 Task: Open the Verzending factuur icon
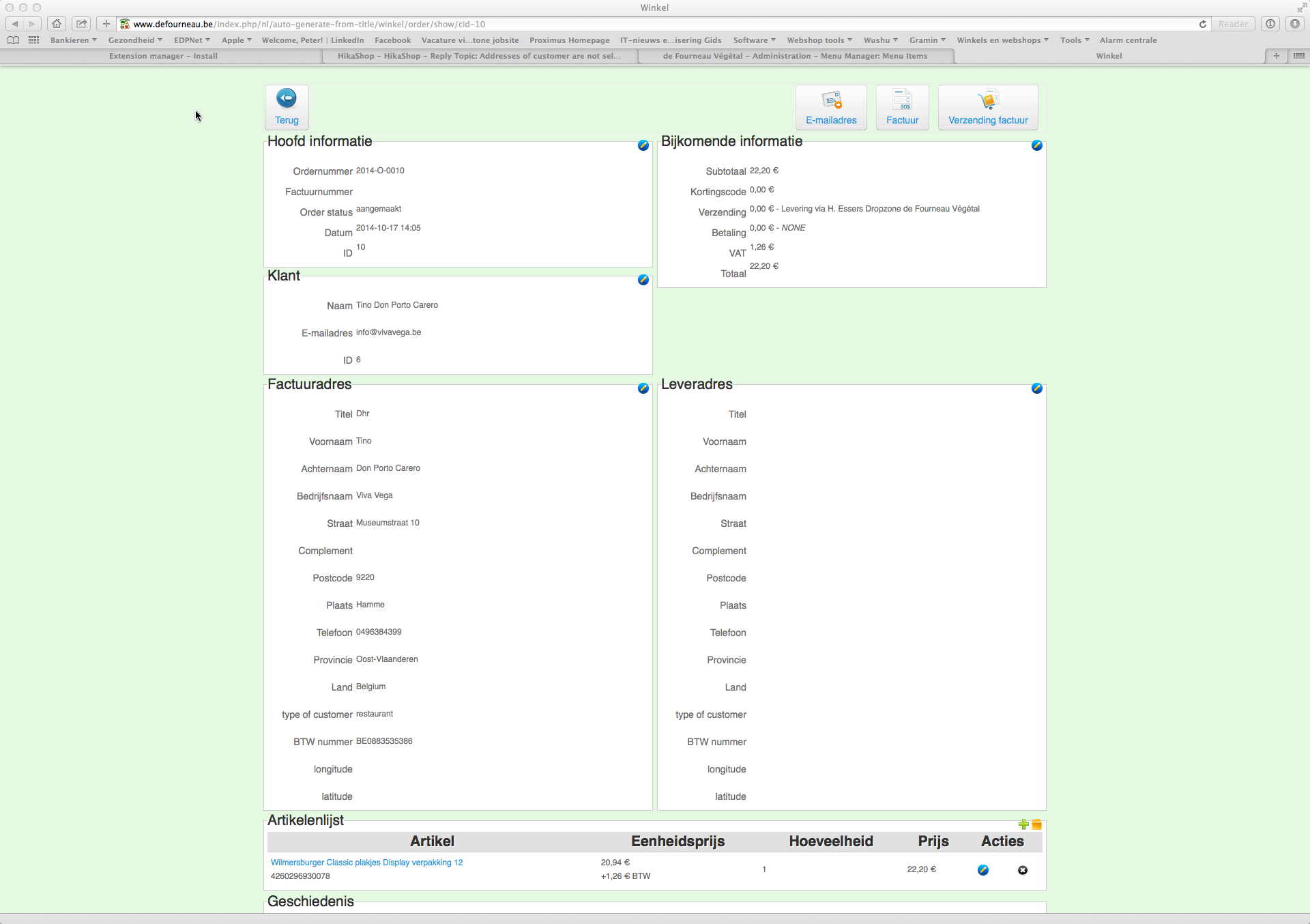click(x=987, y=101)
